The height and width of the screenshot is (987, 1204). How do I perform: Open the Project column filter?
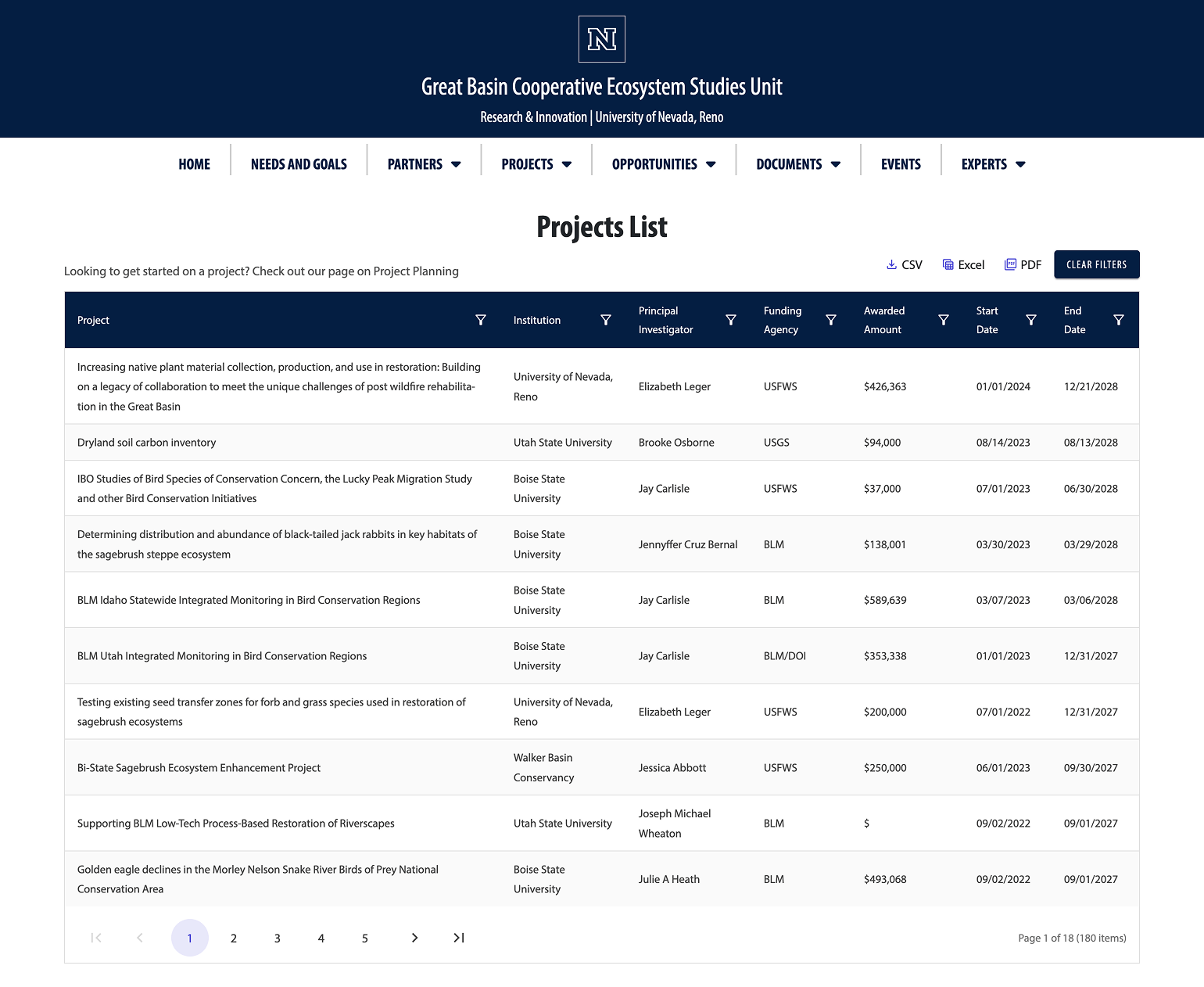point(481,320)
